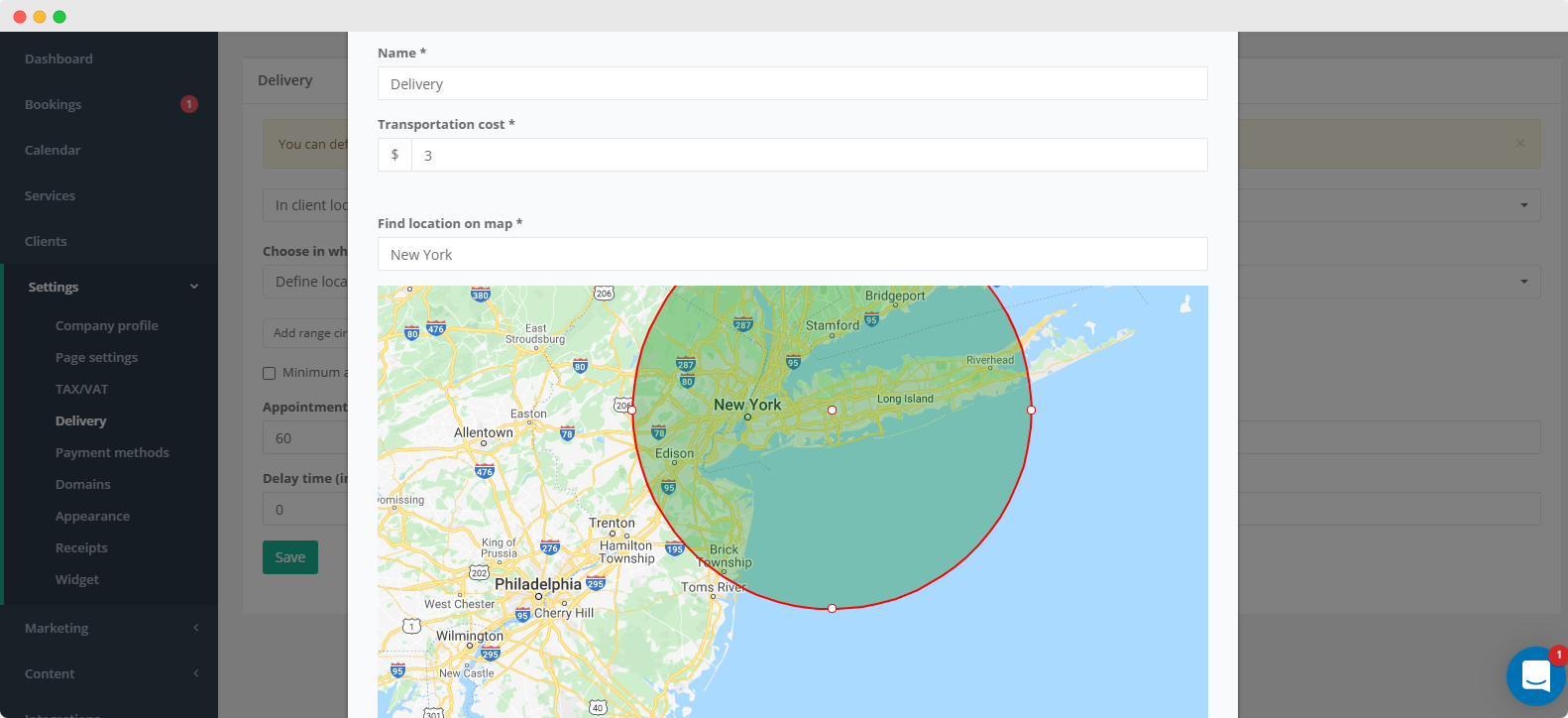Open Domains settings
Screen dimensions: 1568x718
pos(82,484)
